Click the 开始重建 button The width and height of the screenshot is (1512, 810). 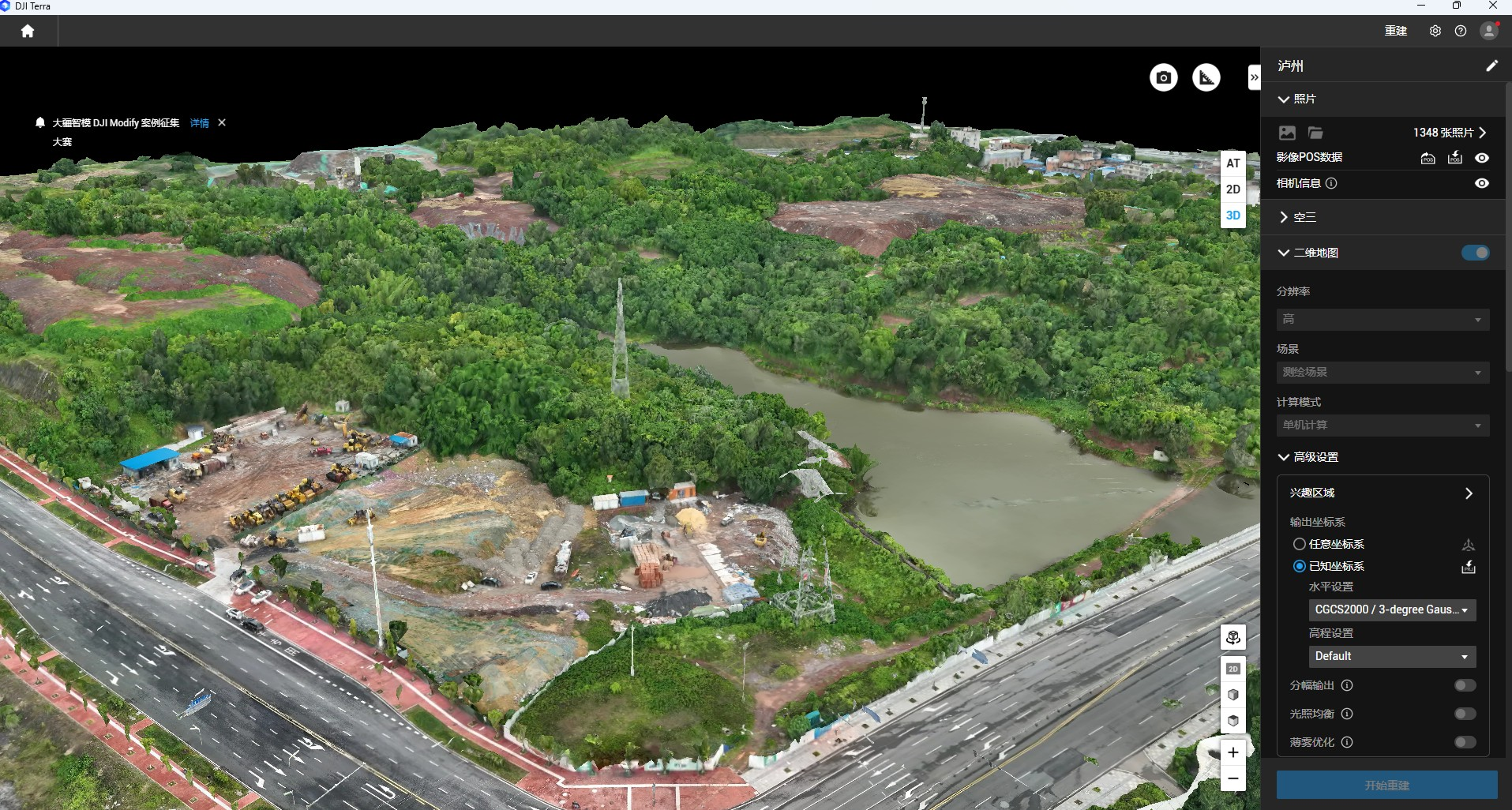pos(1386,785)
